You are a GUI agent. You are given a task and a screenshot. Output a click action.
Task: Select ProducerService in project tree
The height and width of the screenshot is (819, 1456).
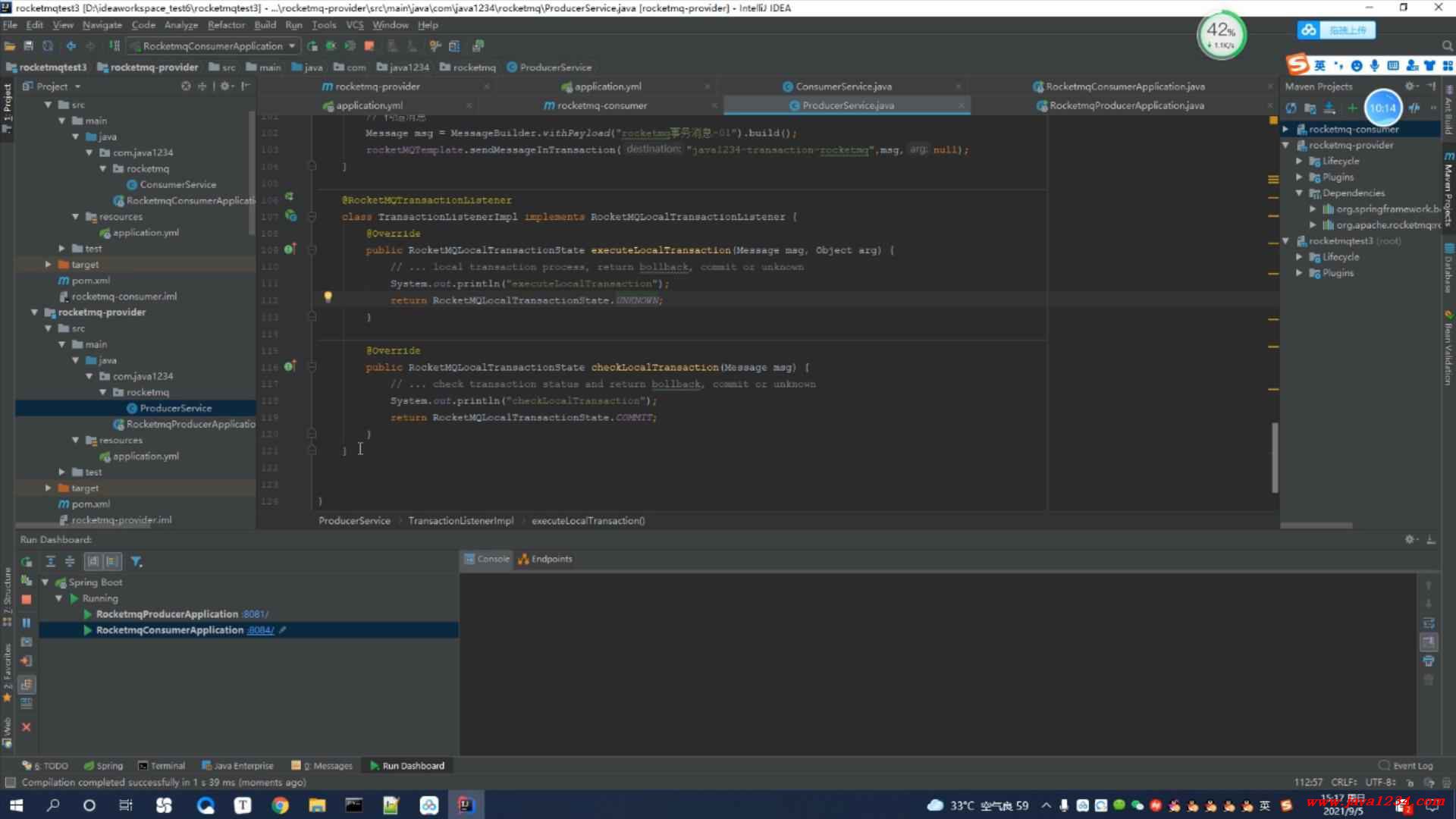click(x=175, y=408)
